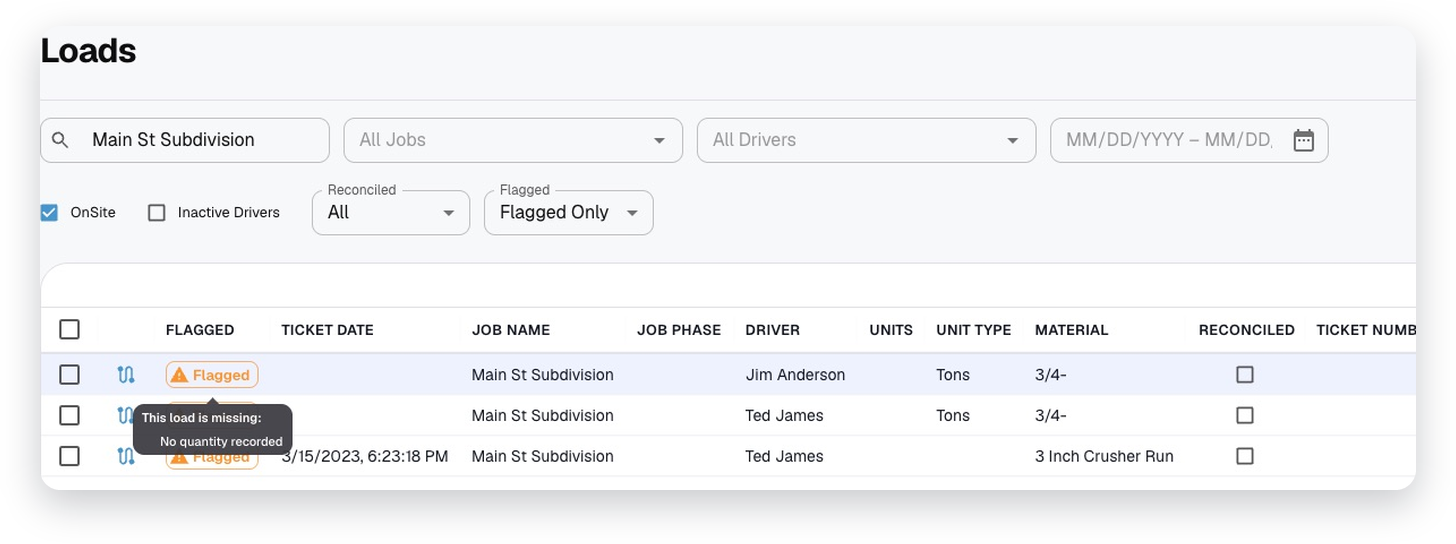Open the All Drivers dropdown
The width and height of the screenshot is (1456, 544).
[x=866, y=140]
